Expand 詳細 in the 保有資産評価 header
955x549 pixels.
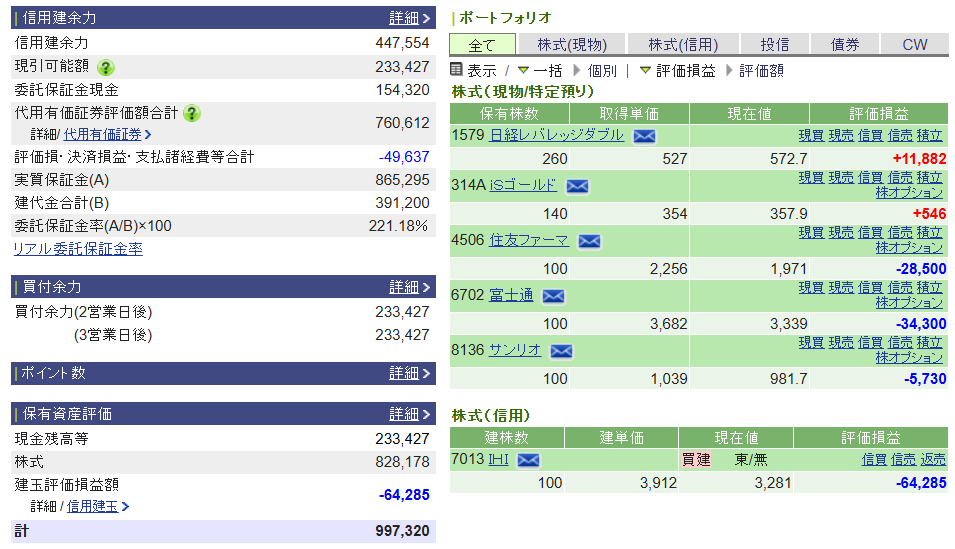(x=409, y=414)
